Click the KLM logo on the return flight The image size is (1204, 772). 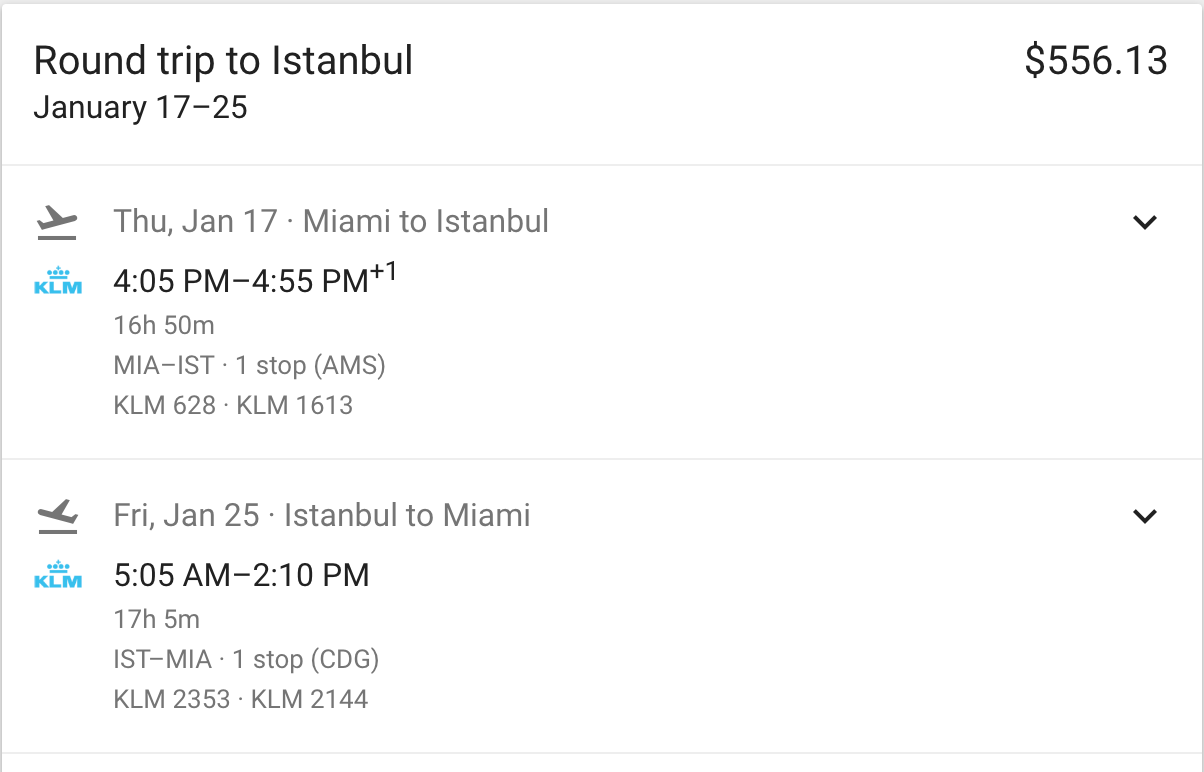[x=58, y=575]
